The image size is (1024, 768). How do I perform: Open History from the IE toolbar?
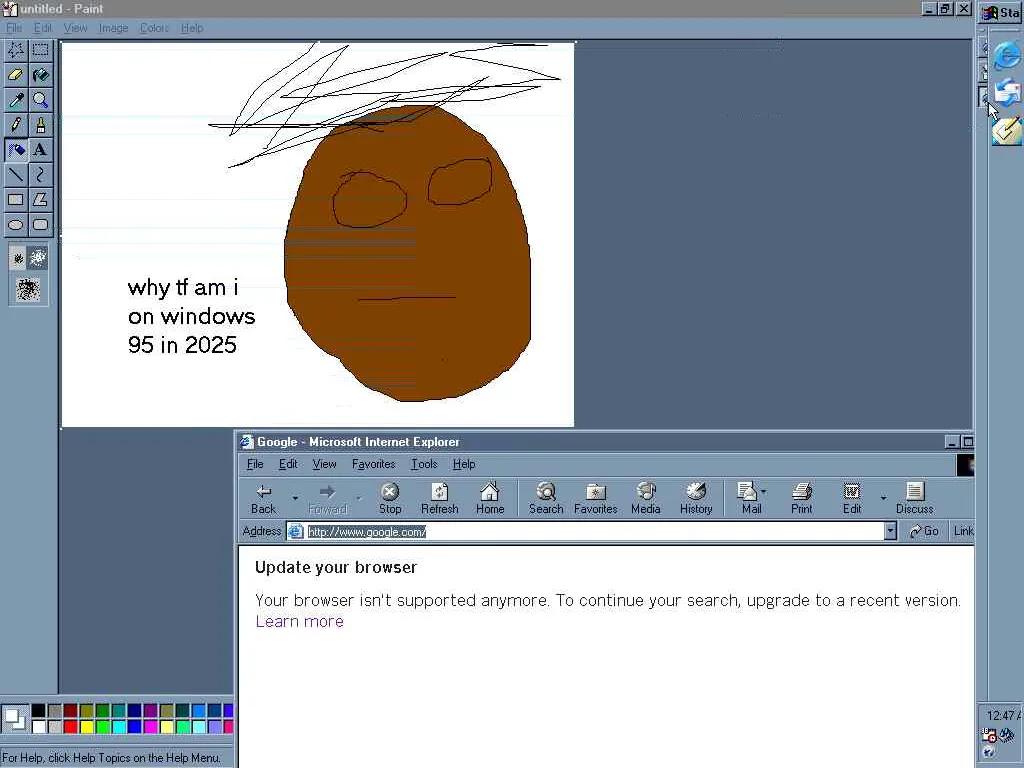point(696,498)
